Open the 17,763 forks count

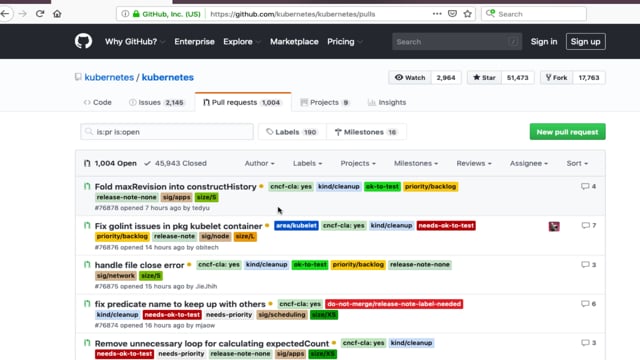click(x=589, y=78)
